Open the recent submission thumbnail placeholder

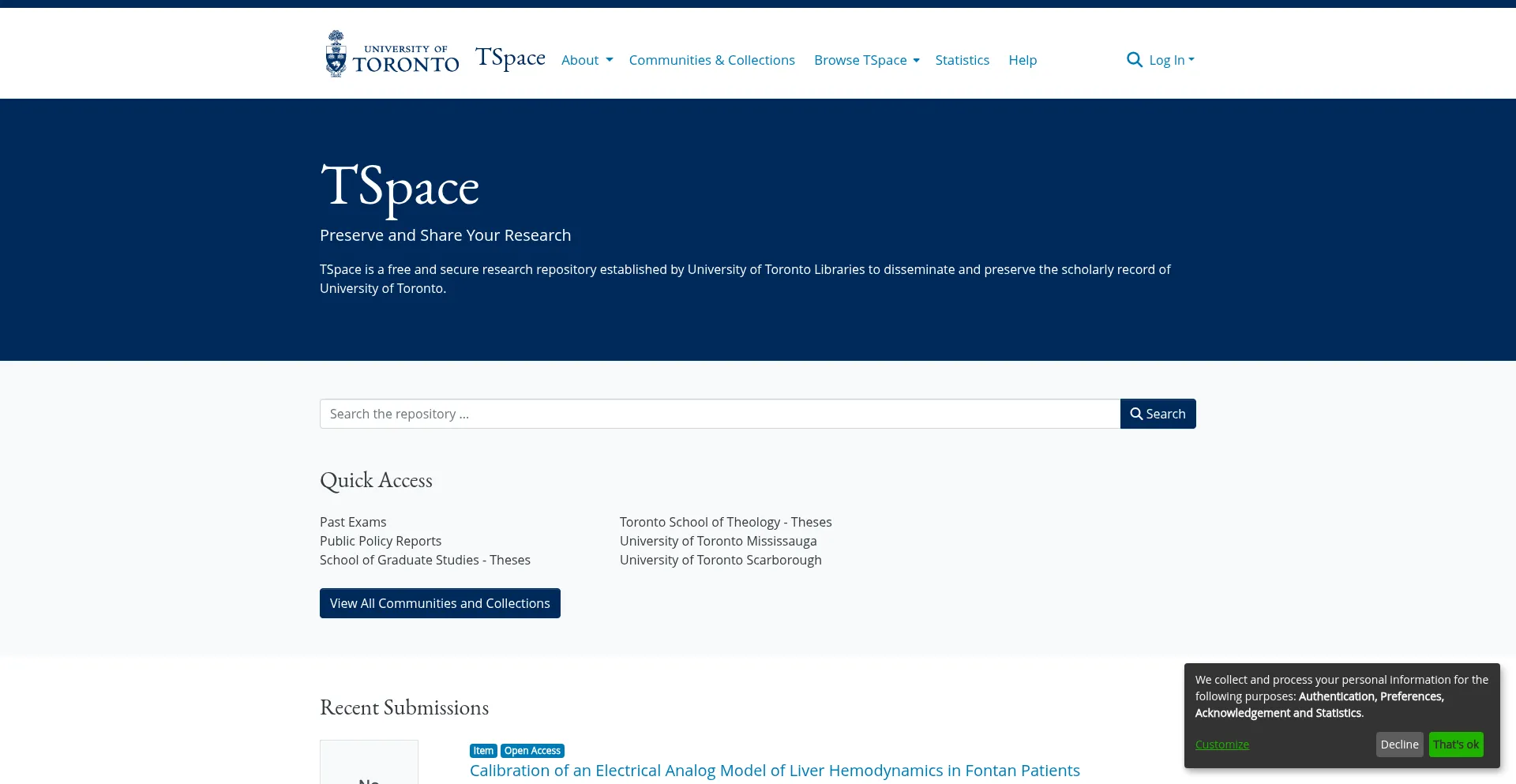tap(369, 763)
